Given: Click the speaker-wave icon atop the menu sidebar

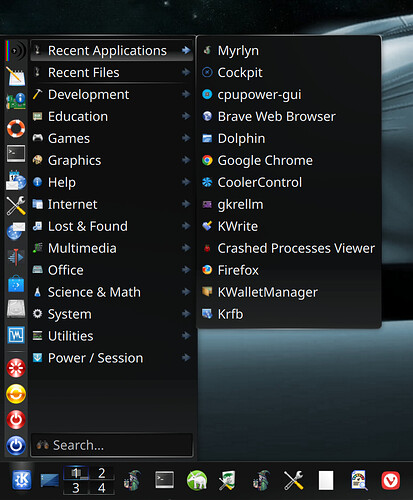Looking at the screenshot, I should point(16,51).
